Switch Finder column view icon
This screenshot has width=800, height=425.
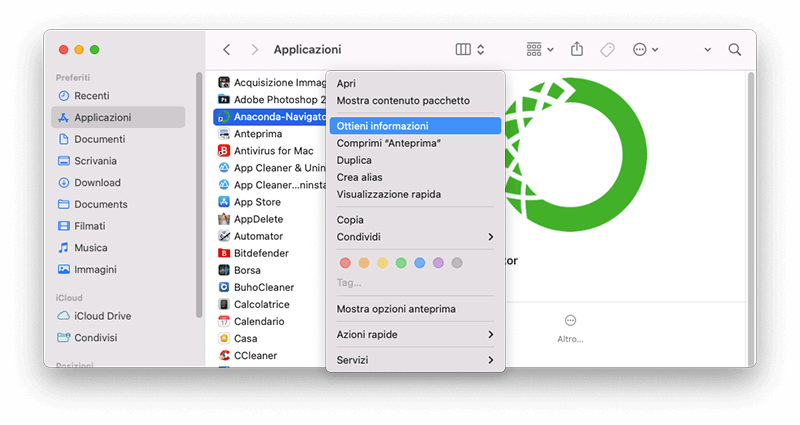463,49
